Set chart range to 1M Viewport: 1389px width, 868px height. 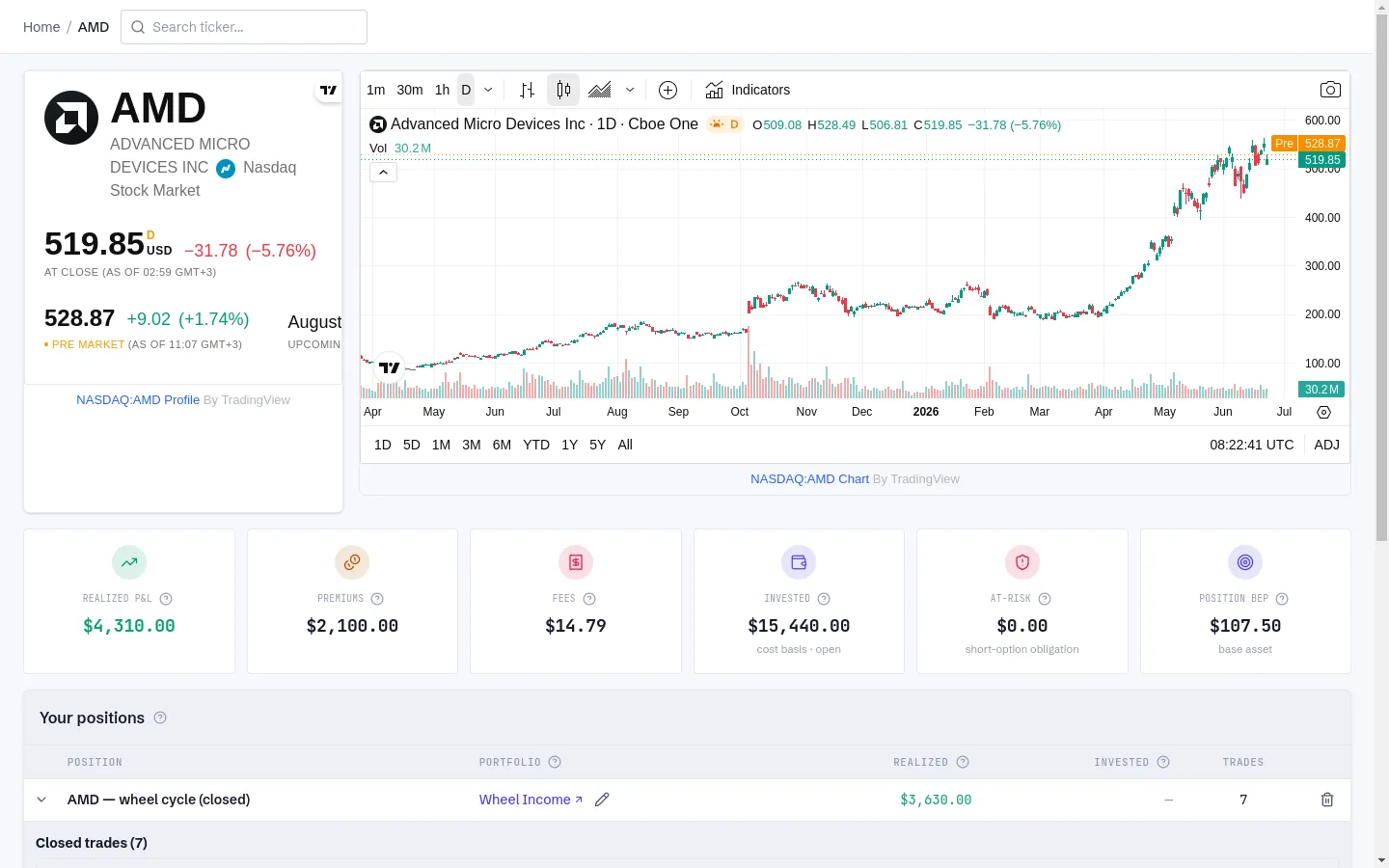point(441,445)
